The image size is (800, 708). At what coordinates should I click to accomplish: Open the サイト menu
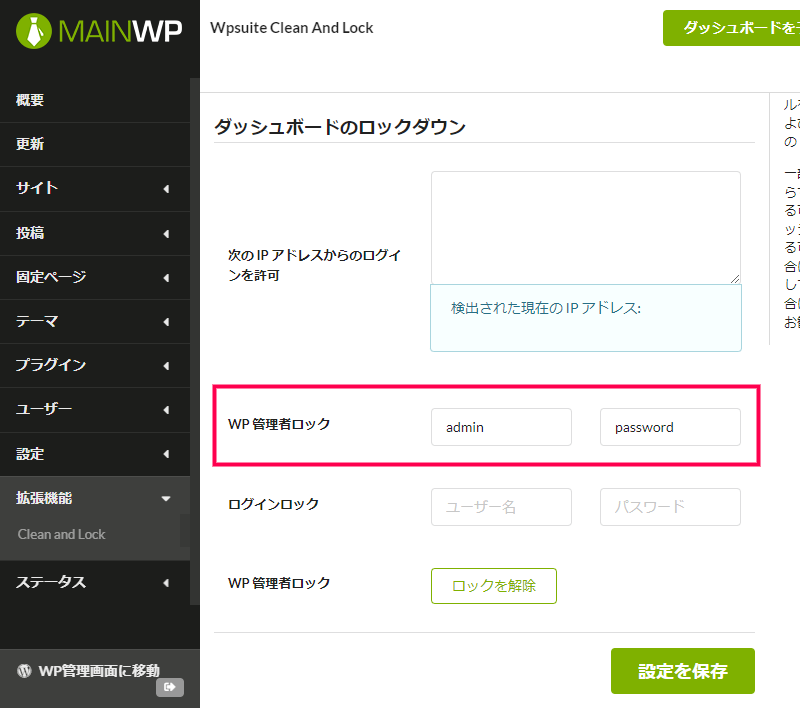click(x=95, y=188)
